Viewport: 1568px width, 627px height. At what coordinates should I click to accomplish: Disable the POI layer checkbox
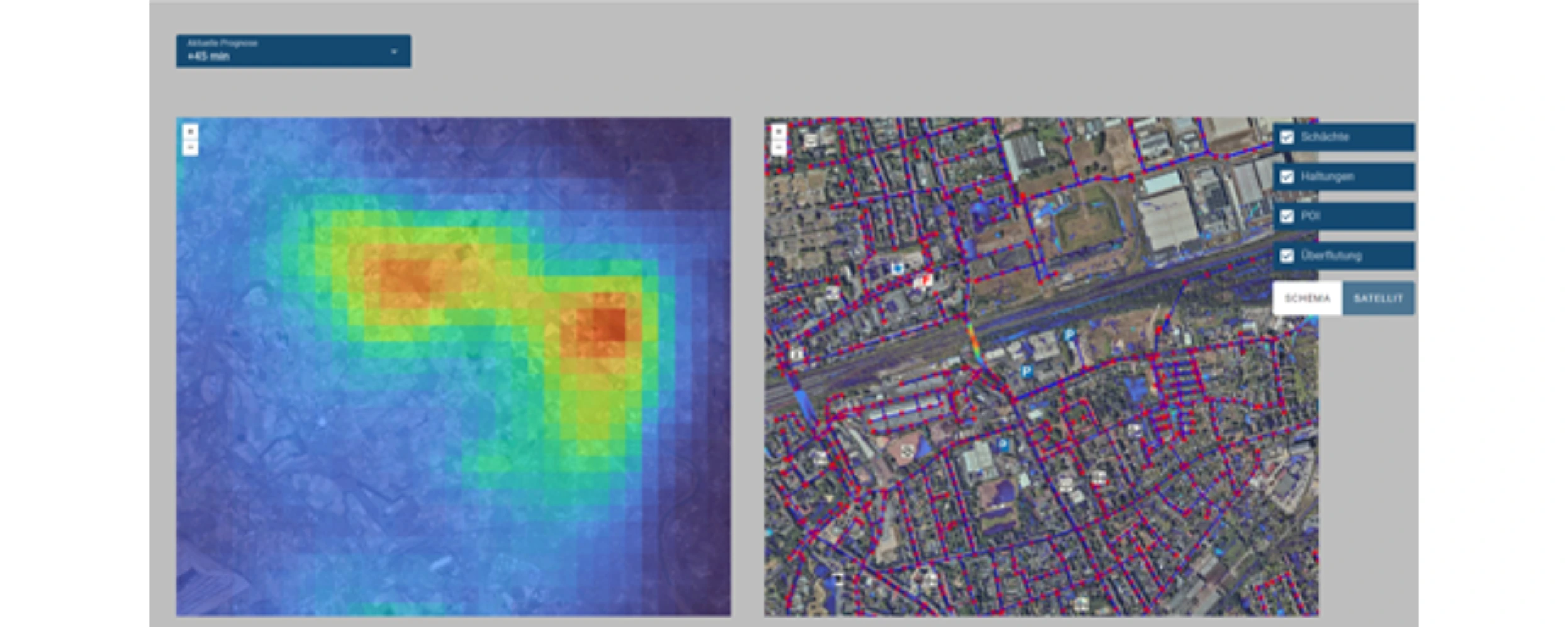(x=1287, y=216)
